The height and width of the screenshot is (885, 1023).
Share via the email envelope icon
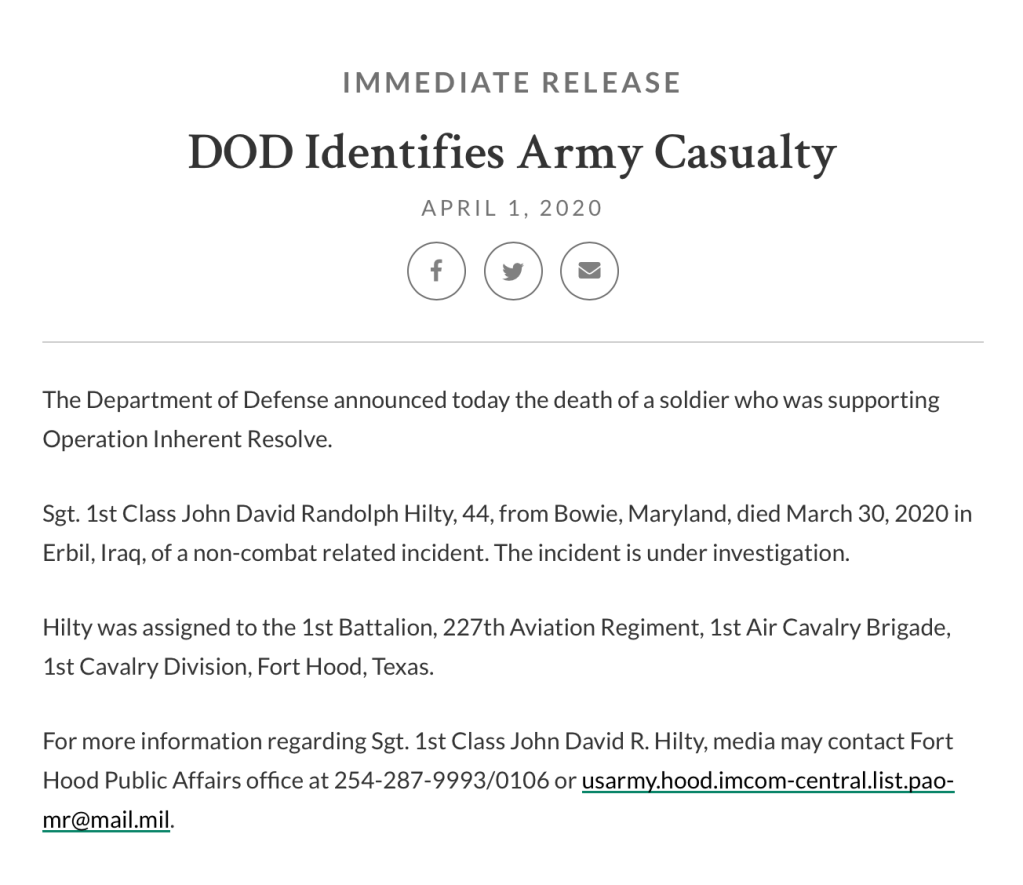589,271
